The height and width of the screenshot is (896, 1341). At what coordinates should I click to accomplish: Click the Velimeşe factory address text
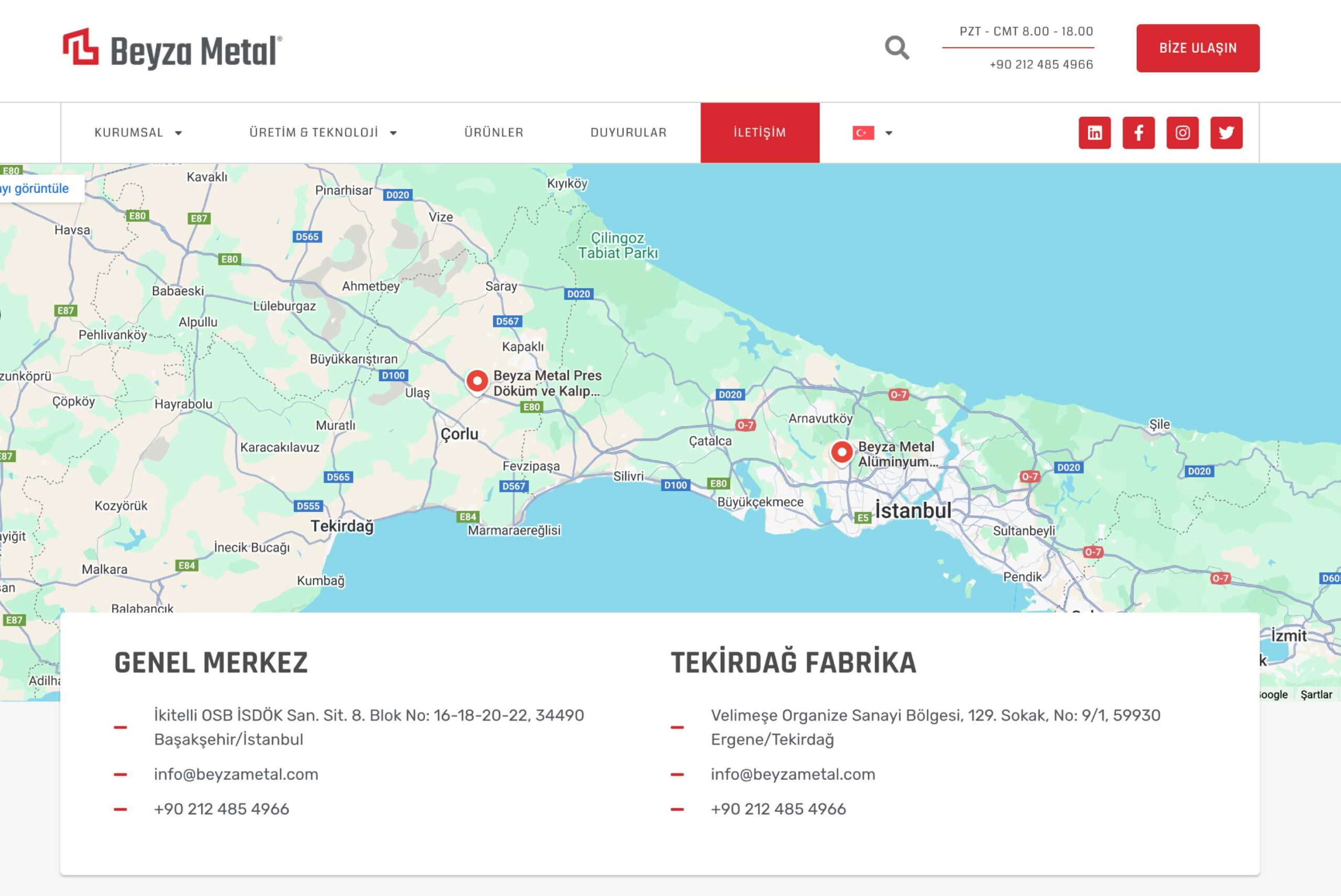936,727
